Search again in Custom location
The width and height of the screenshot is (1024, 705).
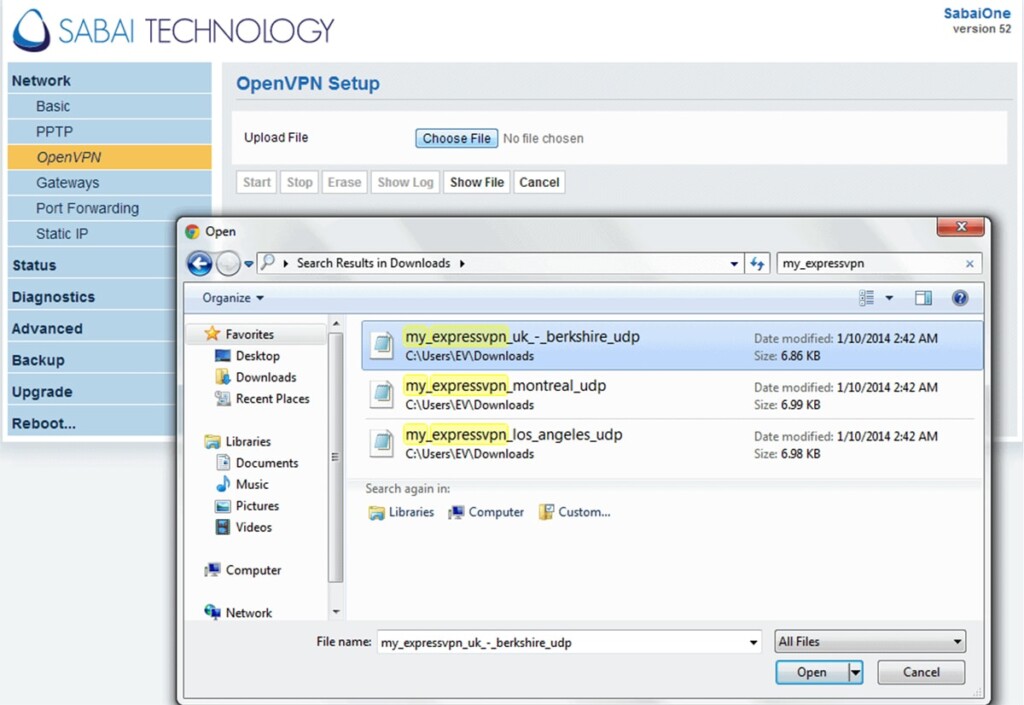tap(574, 512)
